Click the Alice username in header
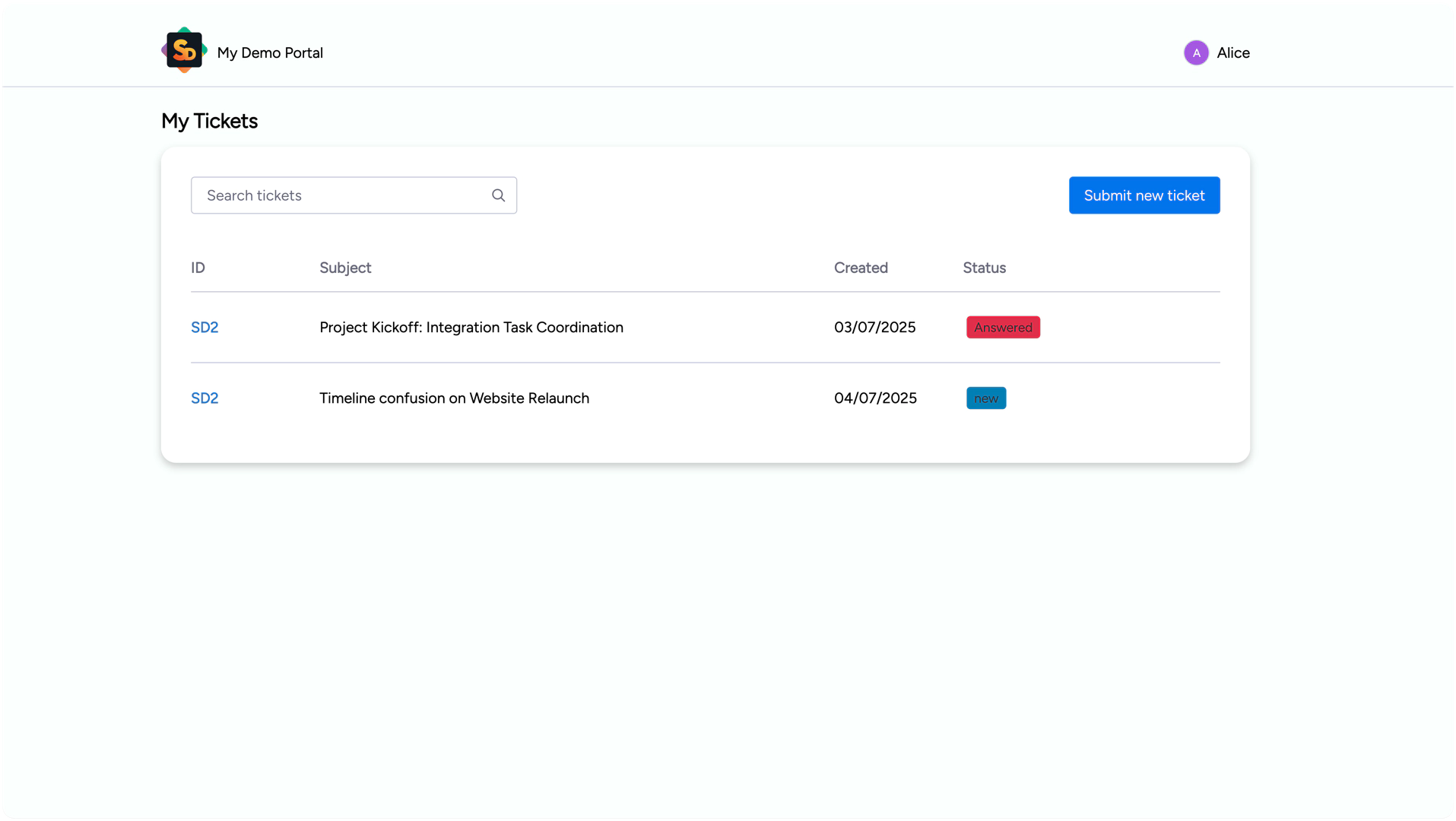Image resolution: width=1456 pixels, height=821 pixels. click(1232, 52)
